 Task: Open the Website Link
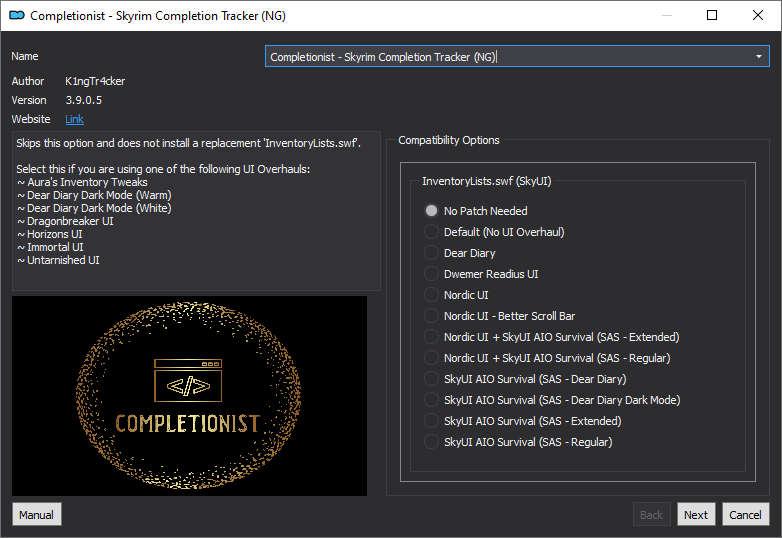pyautogui.click(x=74, y=119)
